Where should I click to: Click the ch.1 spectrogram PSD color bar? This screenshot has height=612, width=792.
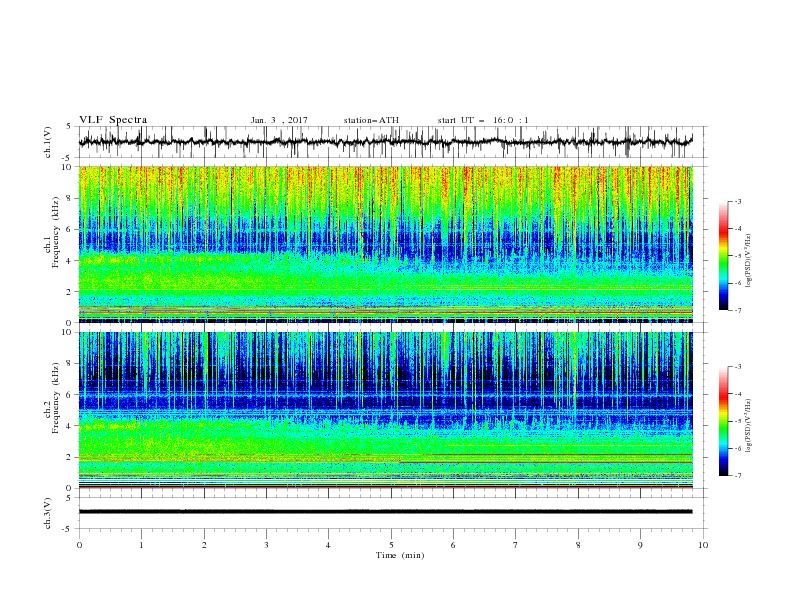pyautogui.click(x=724, y=256)
